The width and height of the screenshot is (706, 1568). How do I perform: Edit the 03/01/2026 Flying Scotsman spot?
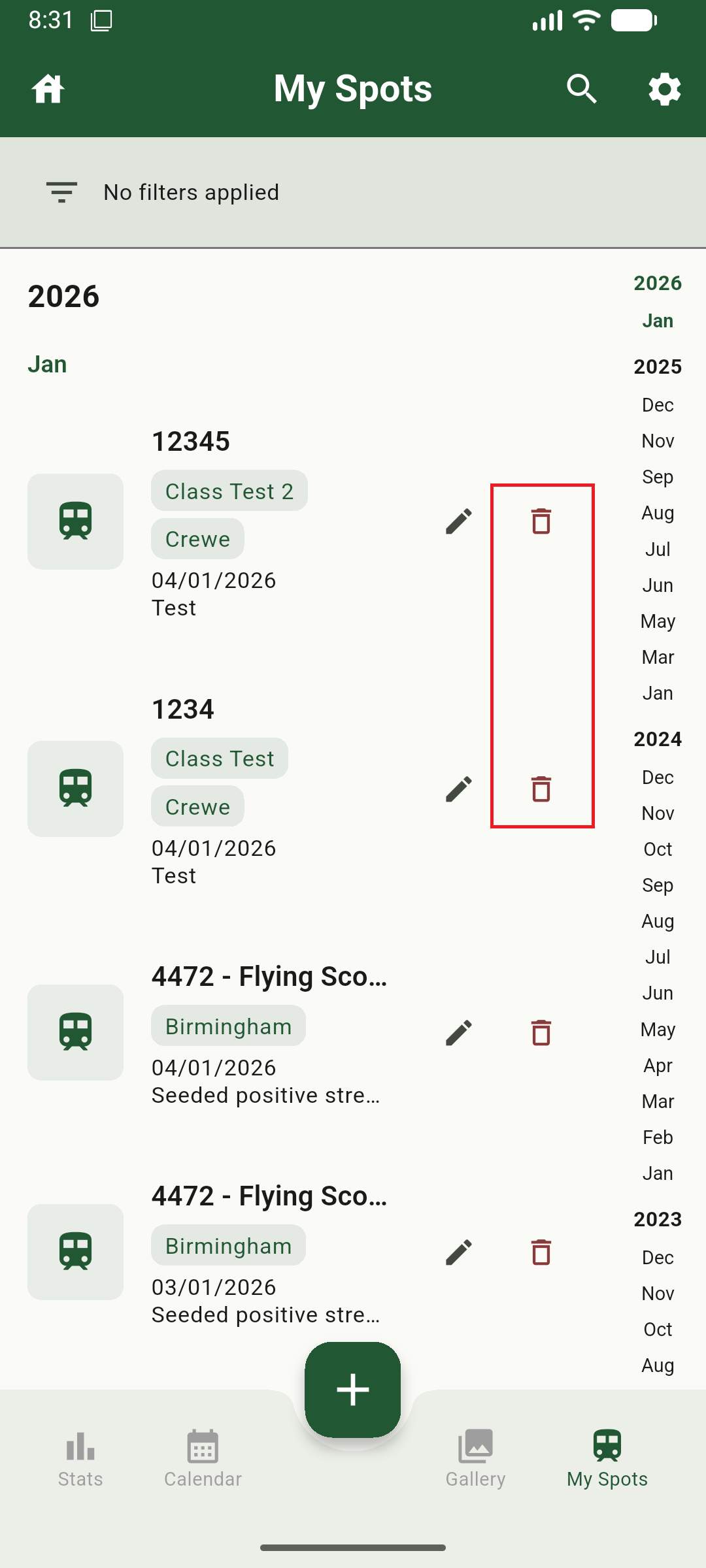coord(459,1252)
